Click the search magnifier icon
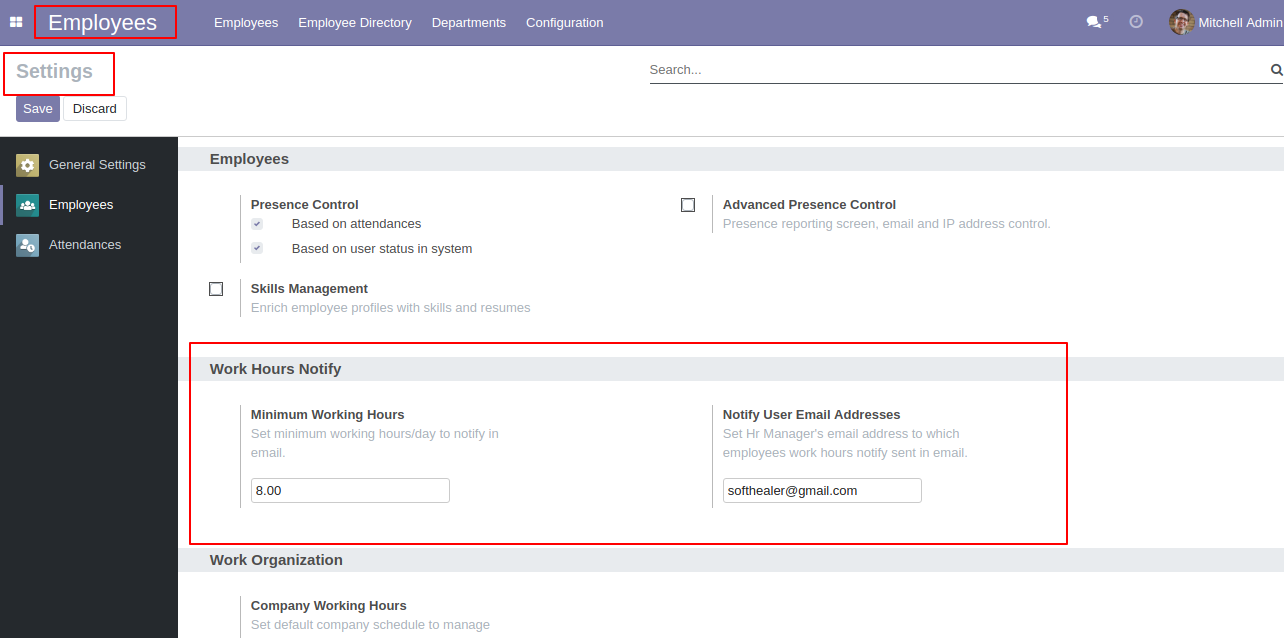Image resolution: width=1284 pixels, height=638 pixels. pos(1276,70)
